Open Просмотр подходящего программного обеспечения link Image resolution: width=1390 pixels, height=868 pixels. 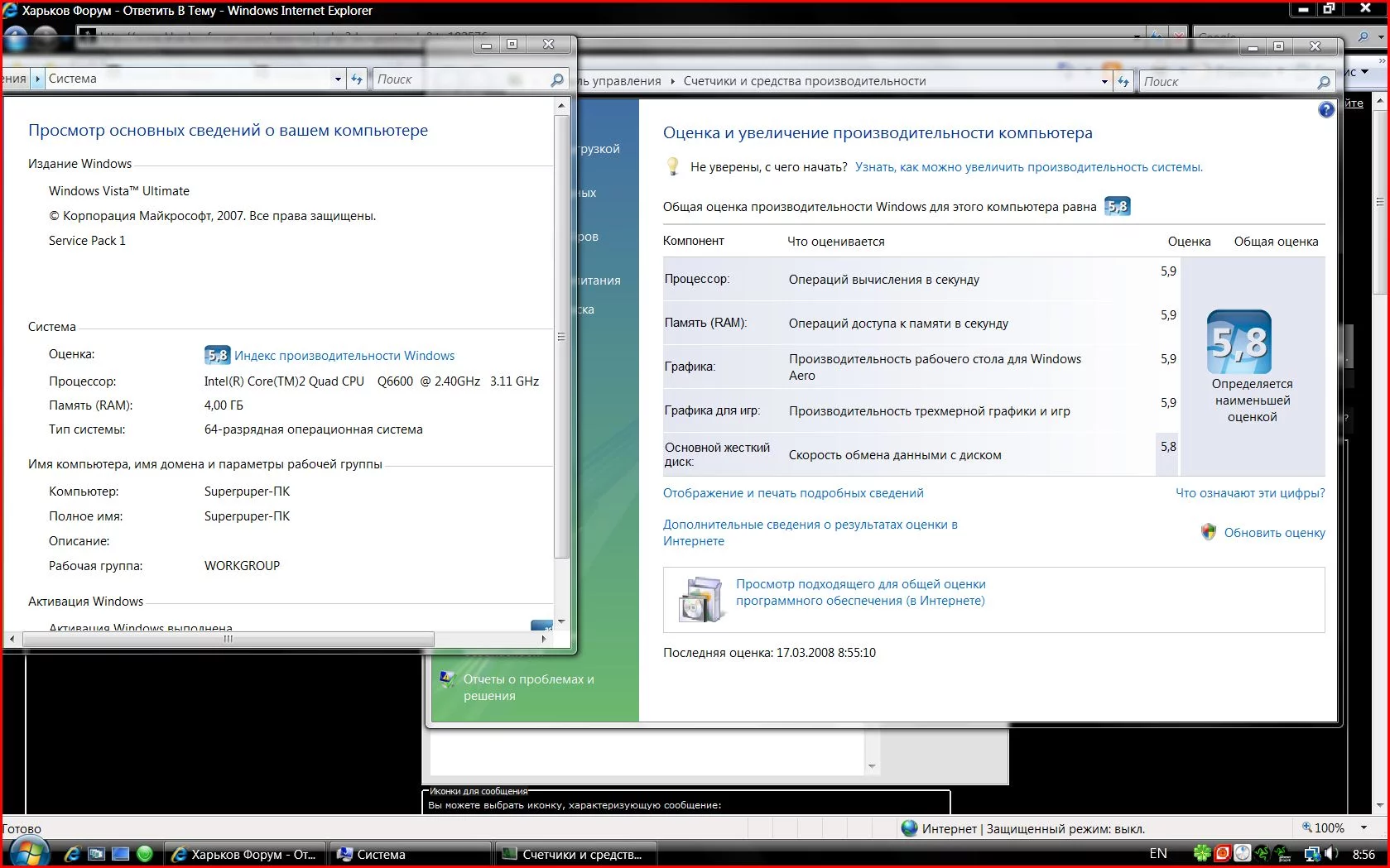coord(861,592)
